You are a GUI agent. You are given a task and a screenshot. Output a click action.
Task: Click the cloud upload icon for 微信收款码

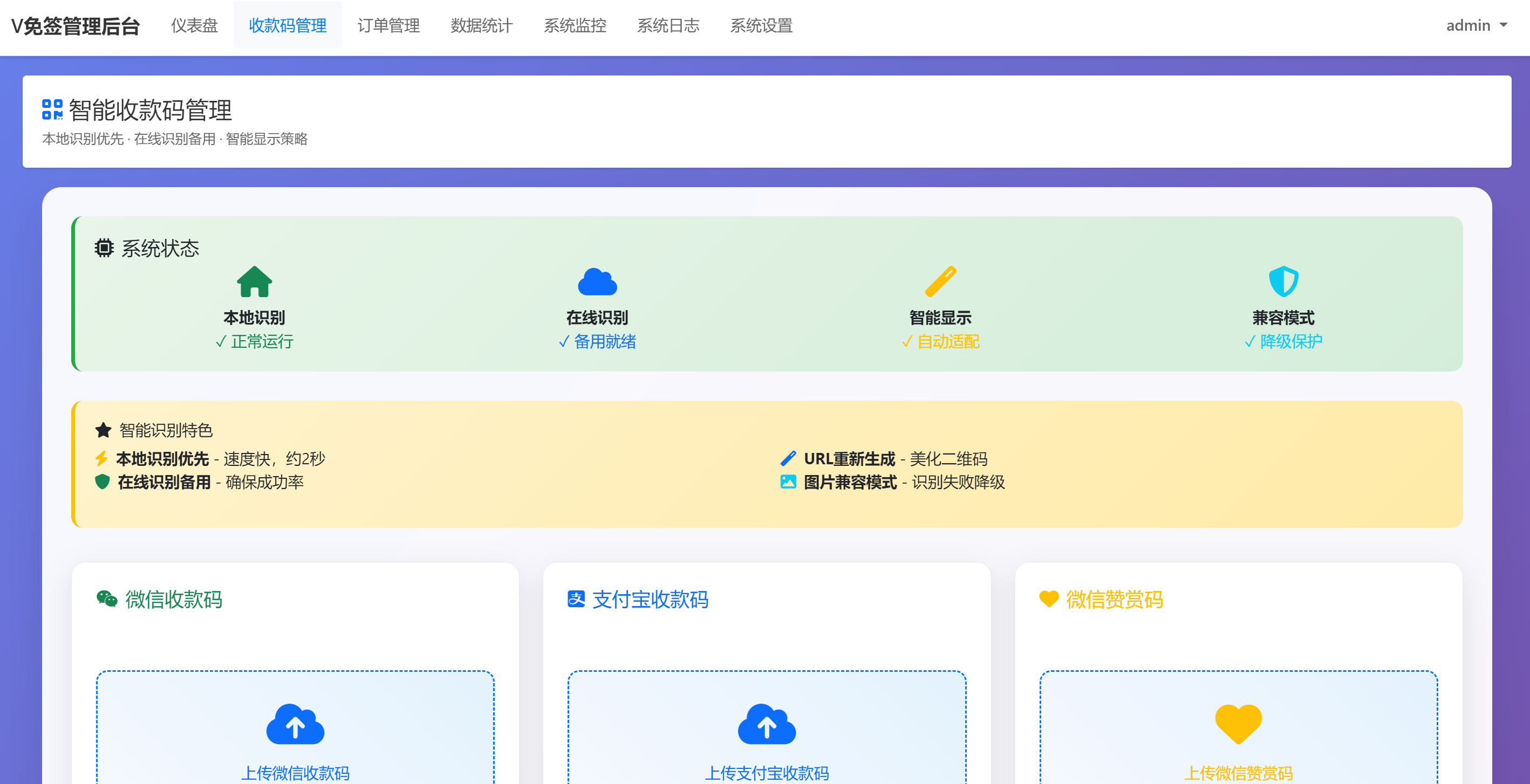295,724
